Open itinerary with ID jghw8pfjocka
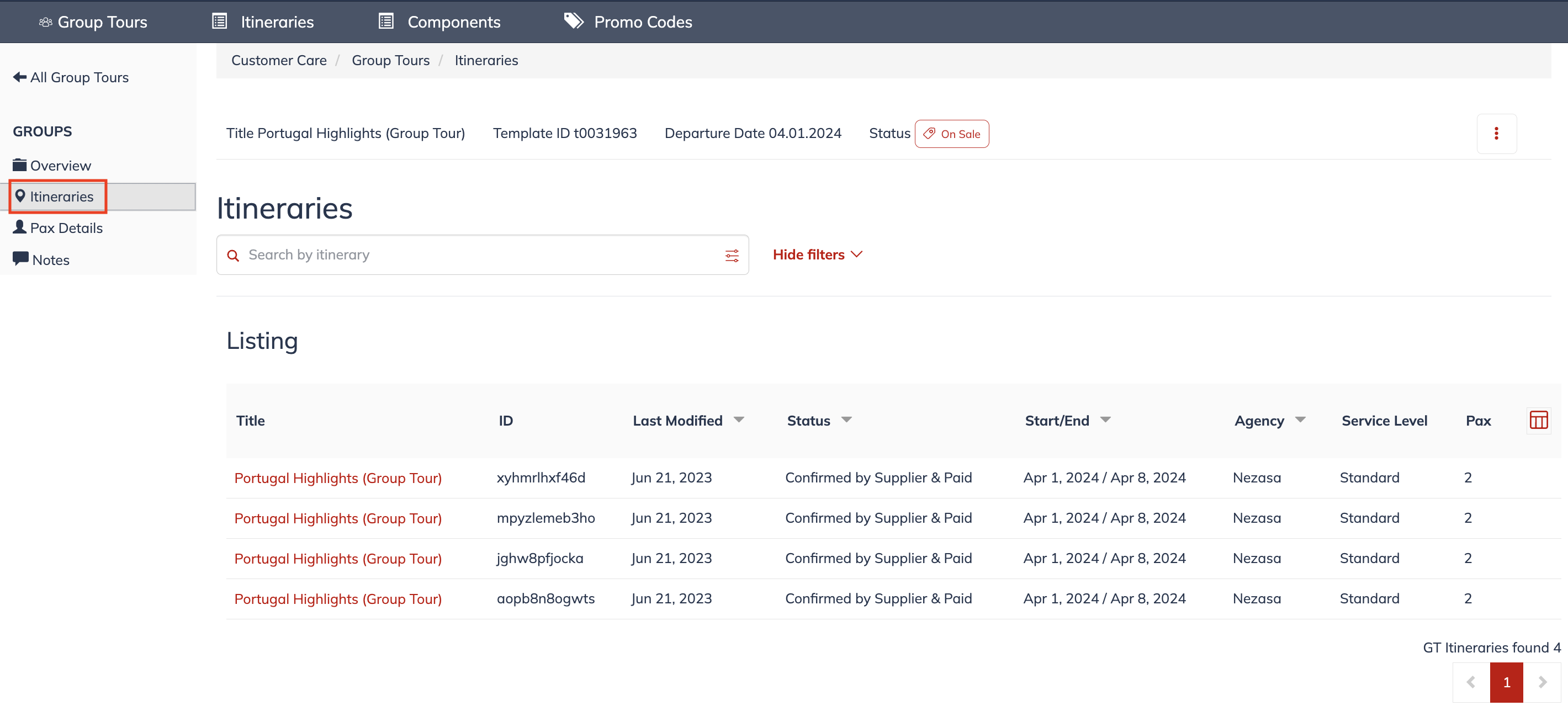This screenshot has width=1568, height=711. point(338,559)
